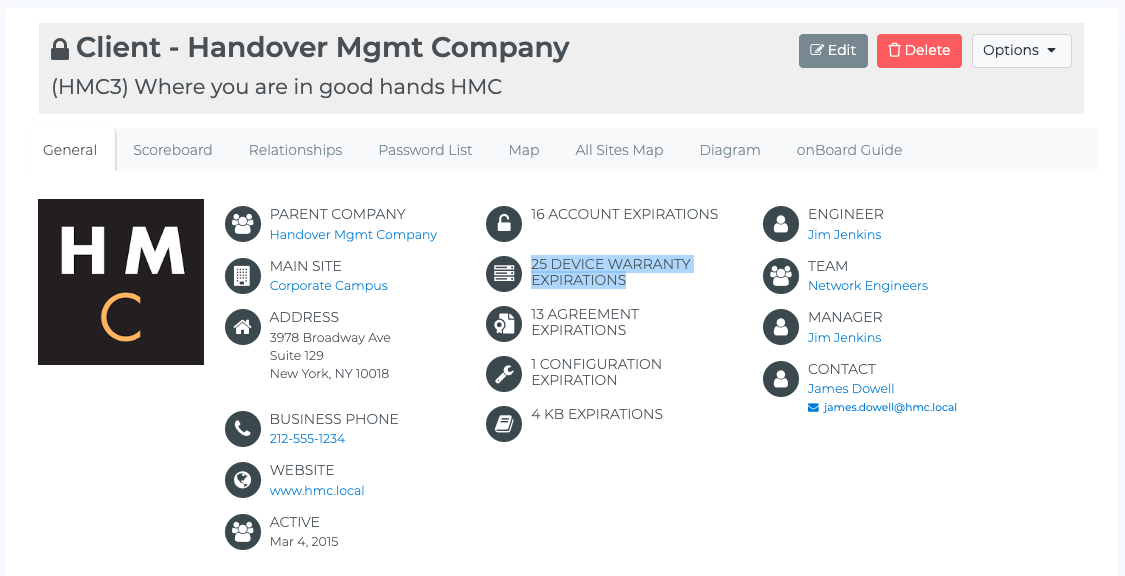
Task: Open the Corporate Campus site link
Action: point(329,286)
